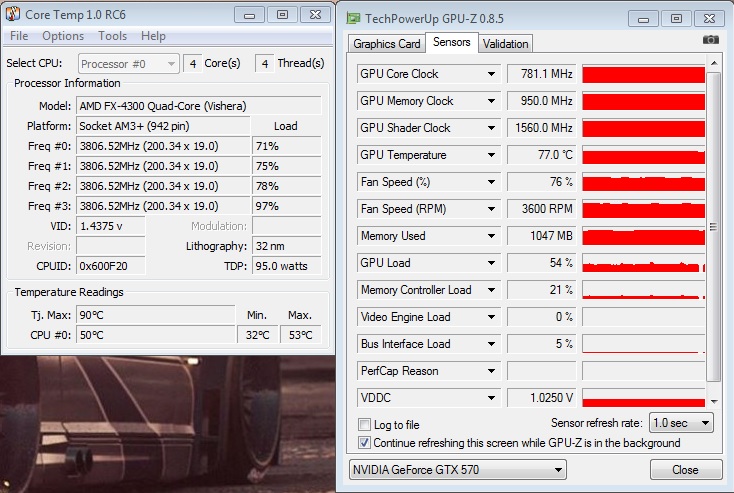Screen dimensions: 734x493
Task: Click the VID value 1.4375 v
Action: 110,226
